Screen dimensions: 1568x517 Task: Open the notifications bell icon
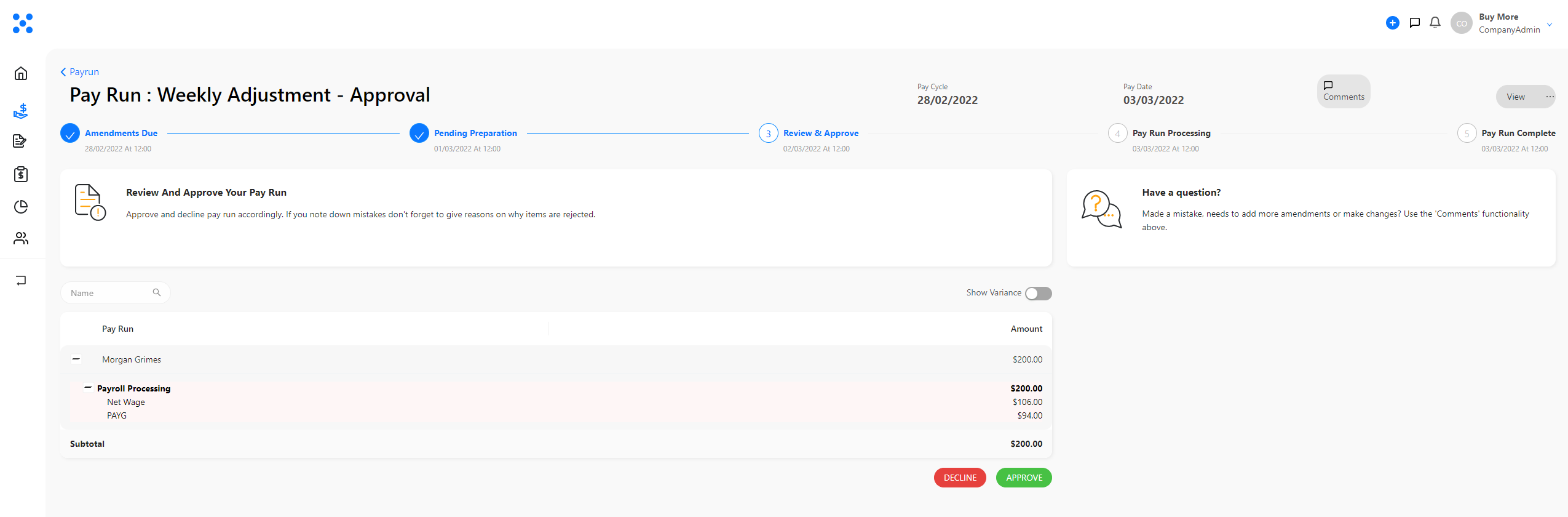(1435, 23)
